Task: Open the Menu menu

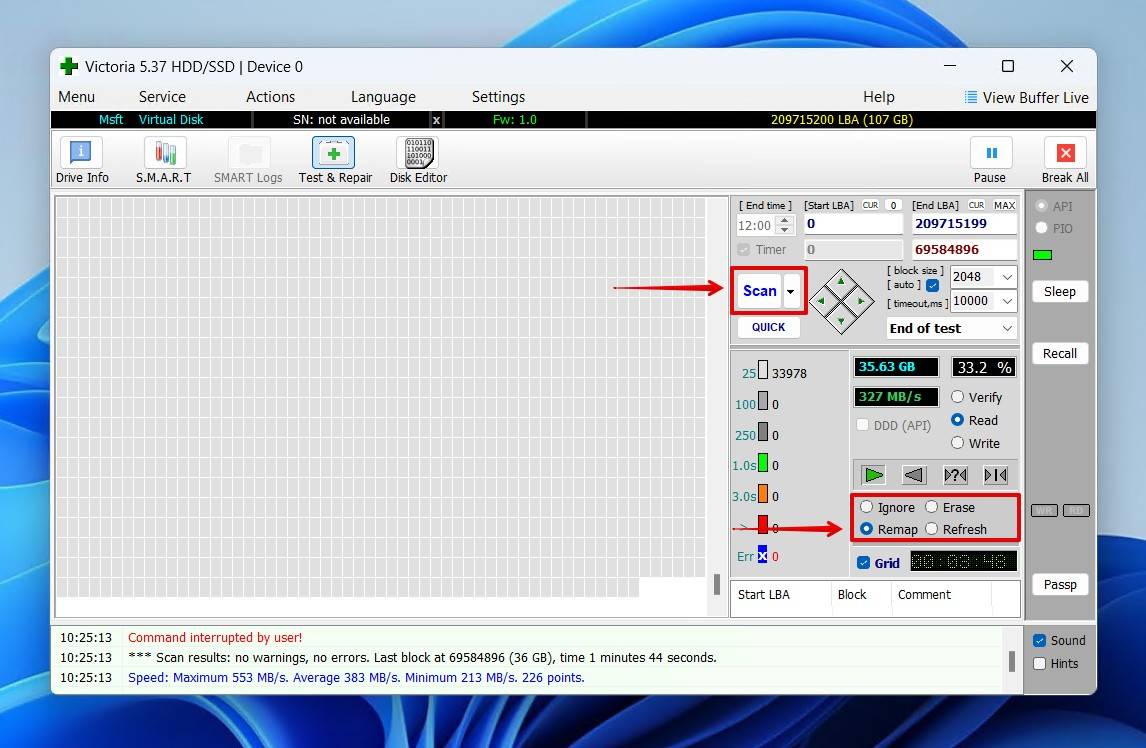Action: [x=77, y=97]
